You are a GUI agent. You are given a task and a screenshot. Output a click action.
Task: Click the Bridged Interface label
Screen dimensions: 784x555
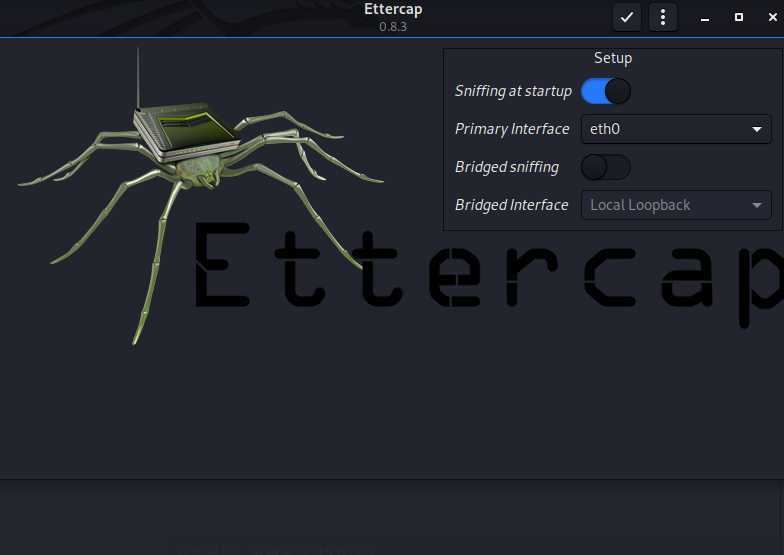tap(512, 205)
